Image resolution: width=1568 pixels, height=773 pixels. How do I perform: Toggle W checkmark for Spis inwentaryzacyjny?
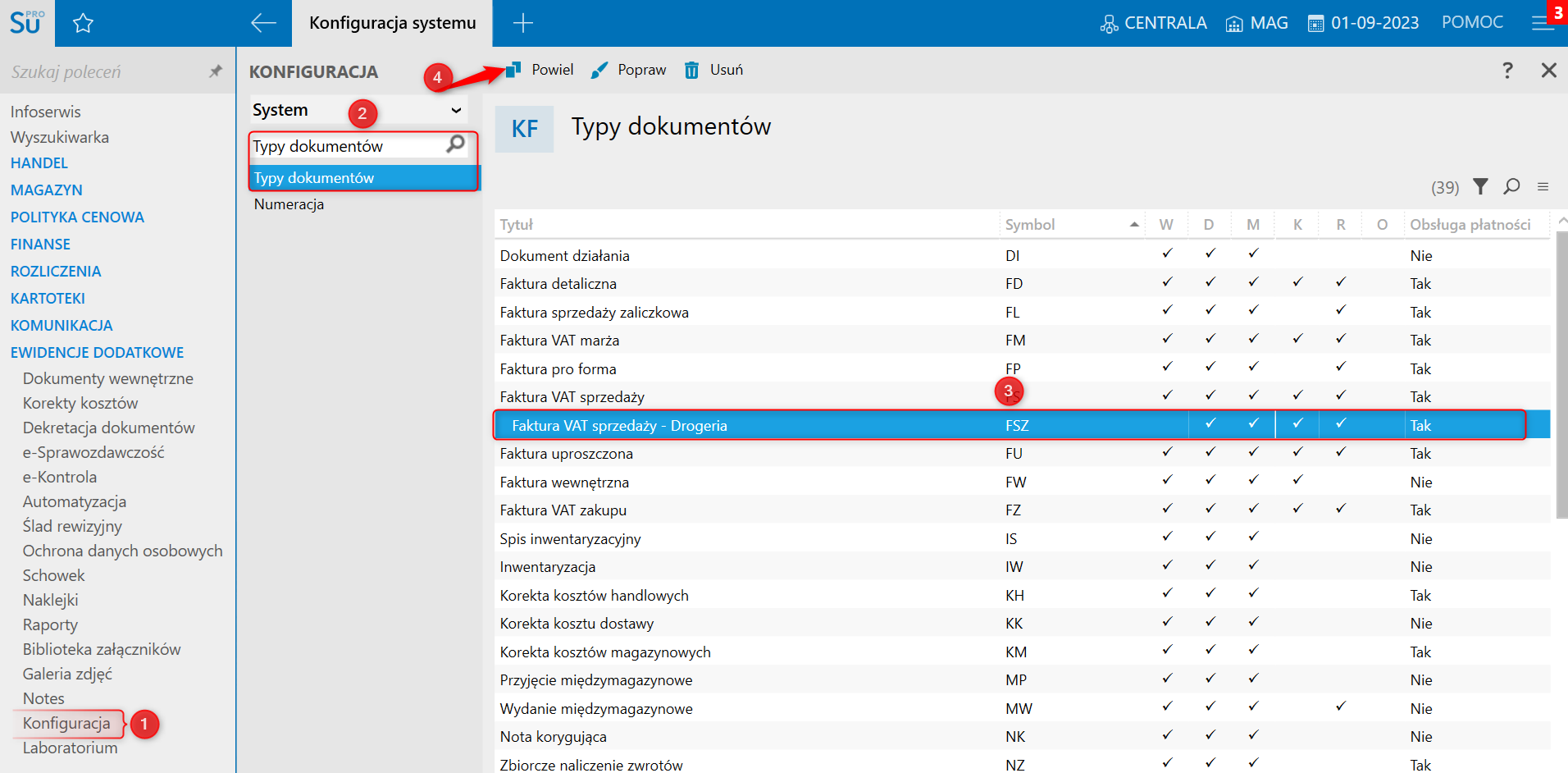[x=1167, y=537]
